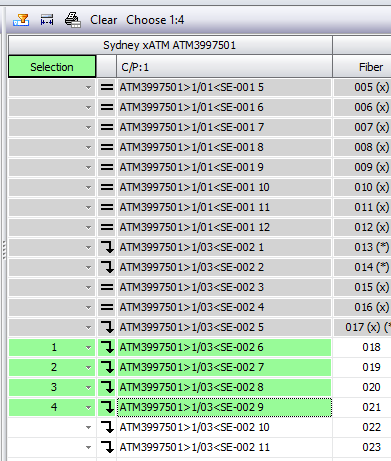391x461 pixels.
Task: Select row ATM3997501>1/03<SE-002 7
Action: (224, 367)
